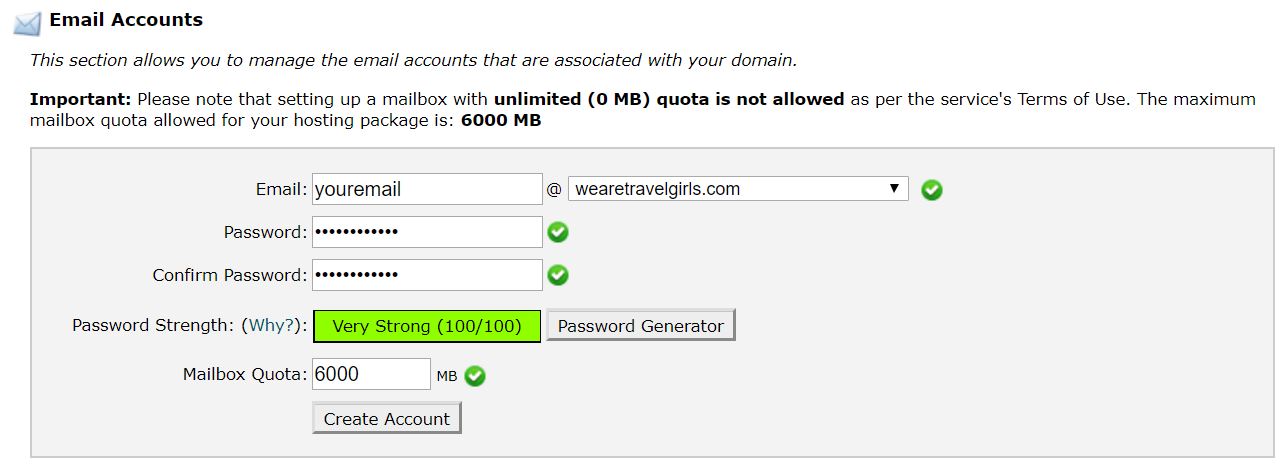Click the green checkmark next to Password field
The height and width of the screenshot is (469, 1288).
pos(558,232)
